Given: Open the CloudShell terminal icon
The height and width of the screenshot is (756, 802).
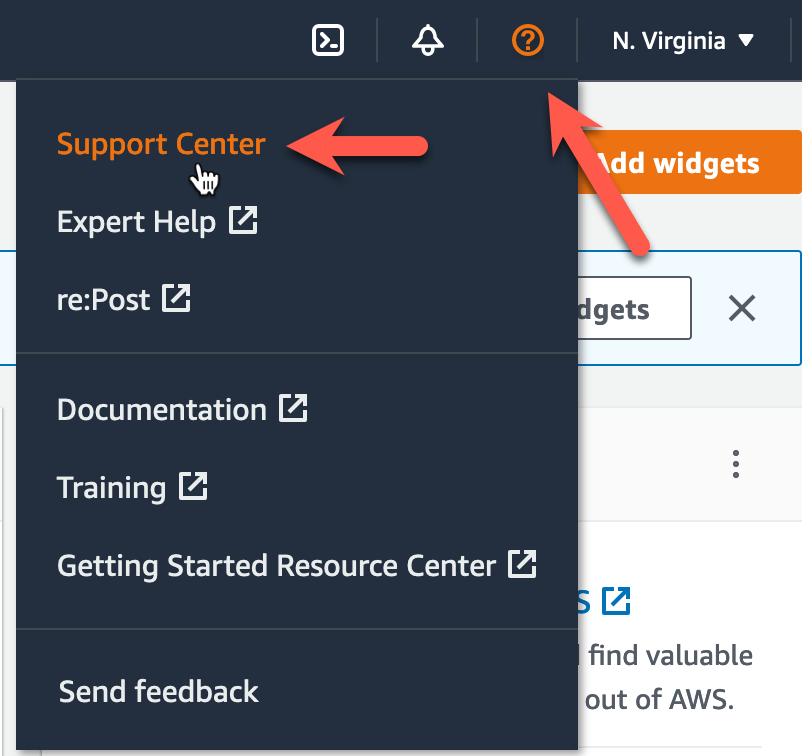Looking at the screenshot, I should [329, 41].
